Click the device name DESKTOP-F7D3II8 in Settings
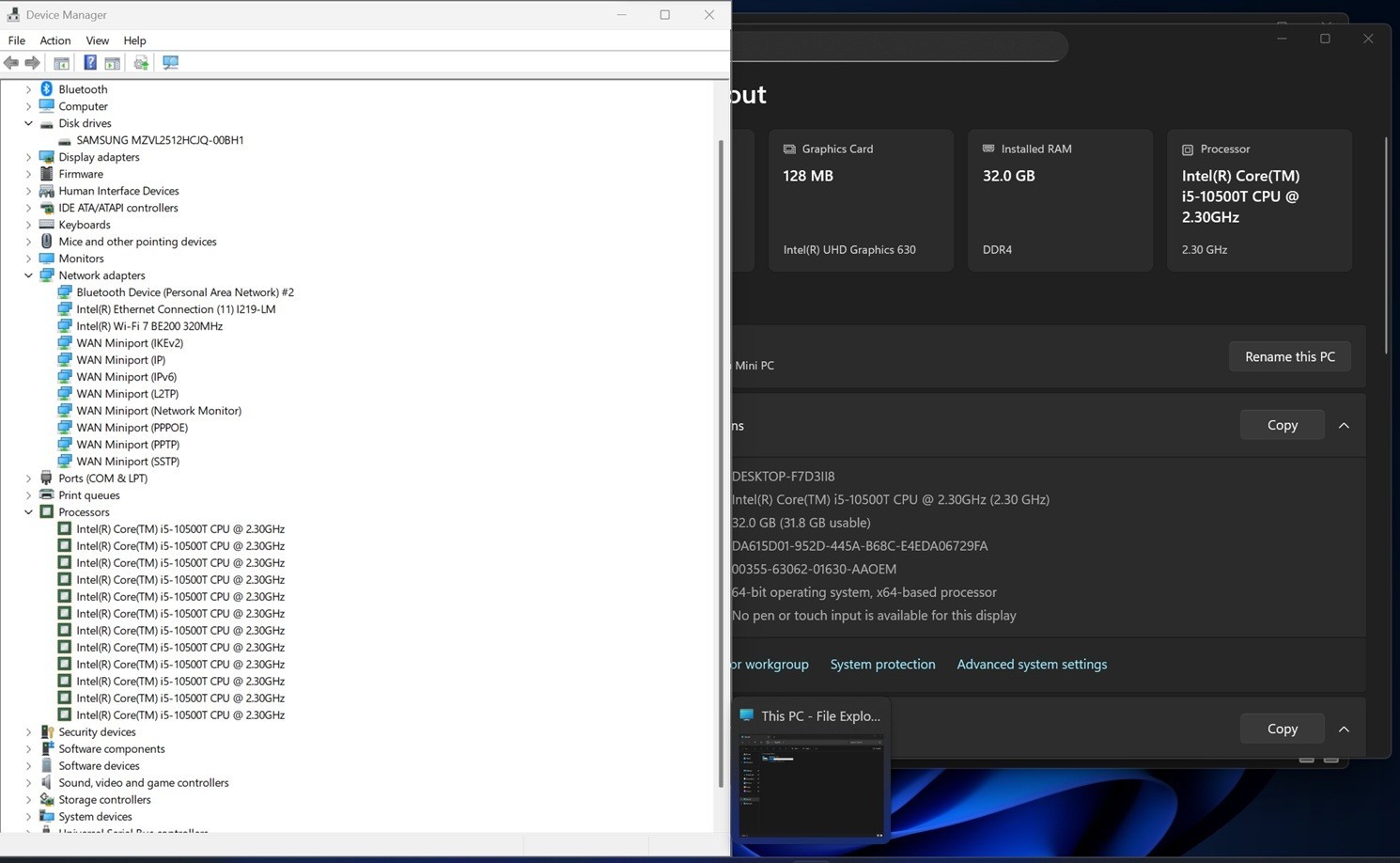Screen dimensions: 1400x863 coord(784,477)
